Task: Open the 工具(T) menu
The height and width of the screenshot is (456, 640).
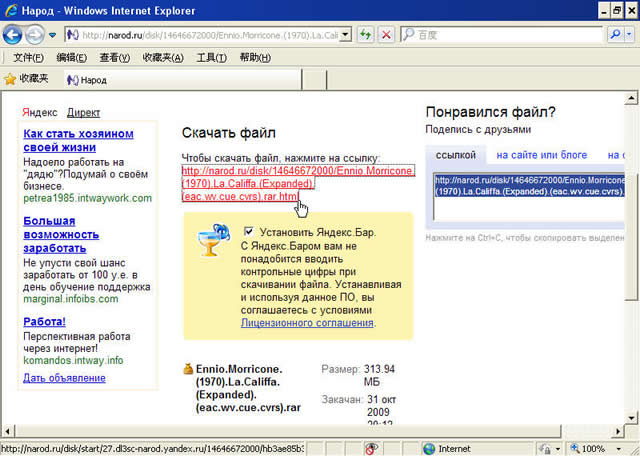Action: (x=211, y=58)
